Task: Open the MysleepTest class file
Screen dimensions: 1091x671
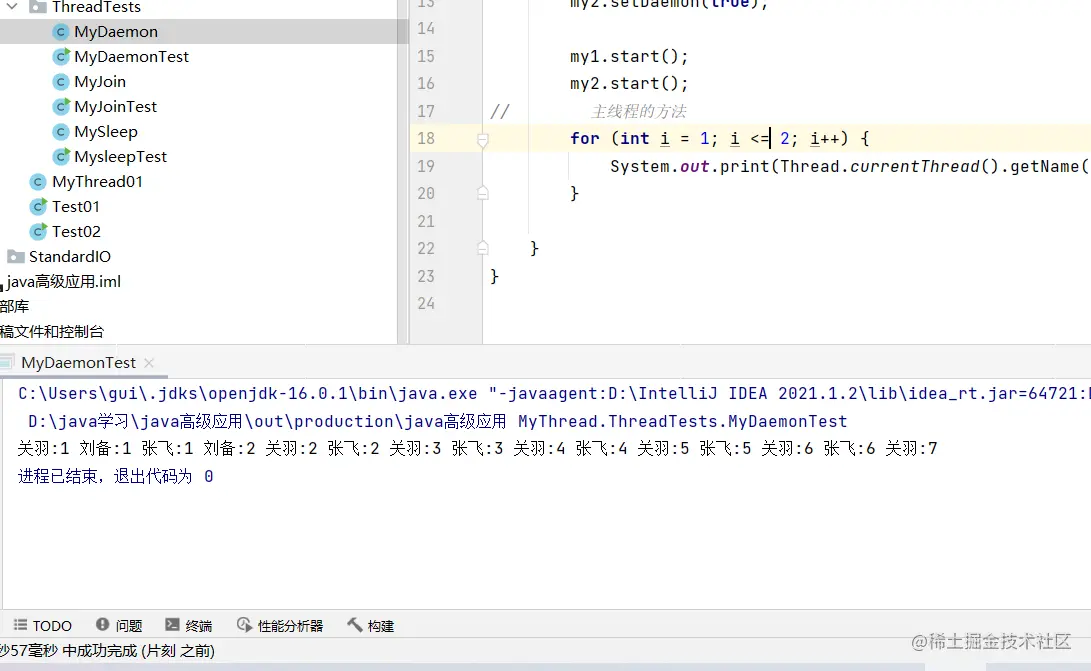Action: tap(120, 157)
